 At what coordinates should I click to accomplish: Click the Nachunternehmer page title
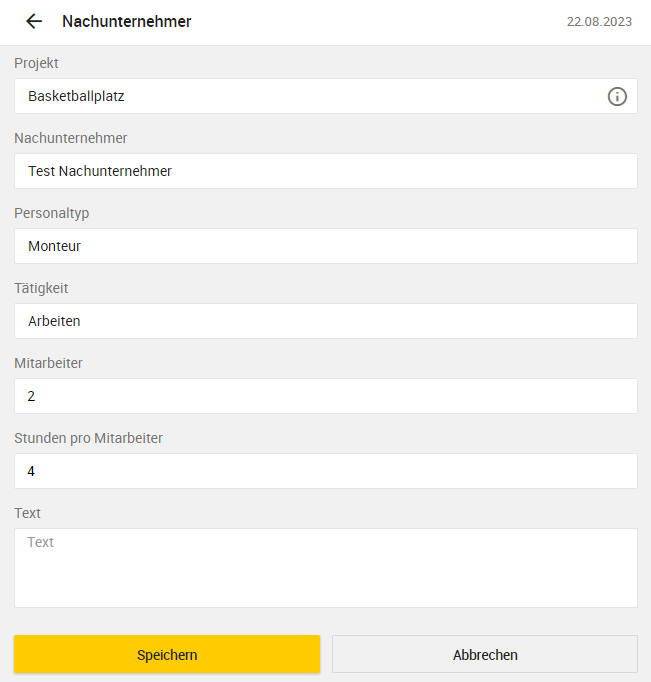(x=127, y=21)
